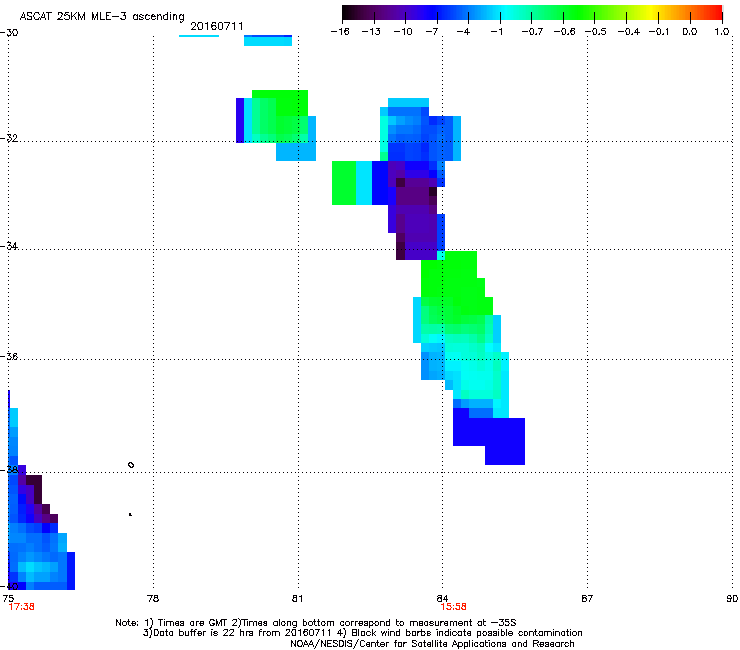Screen dimensions: 740x650
Task: Click the 'Times are GMT' note line
Action: click(316, 623)
